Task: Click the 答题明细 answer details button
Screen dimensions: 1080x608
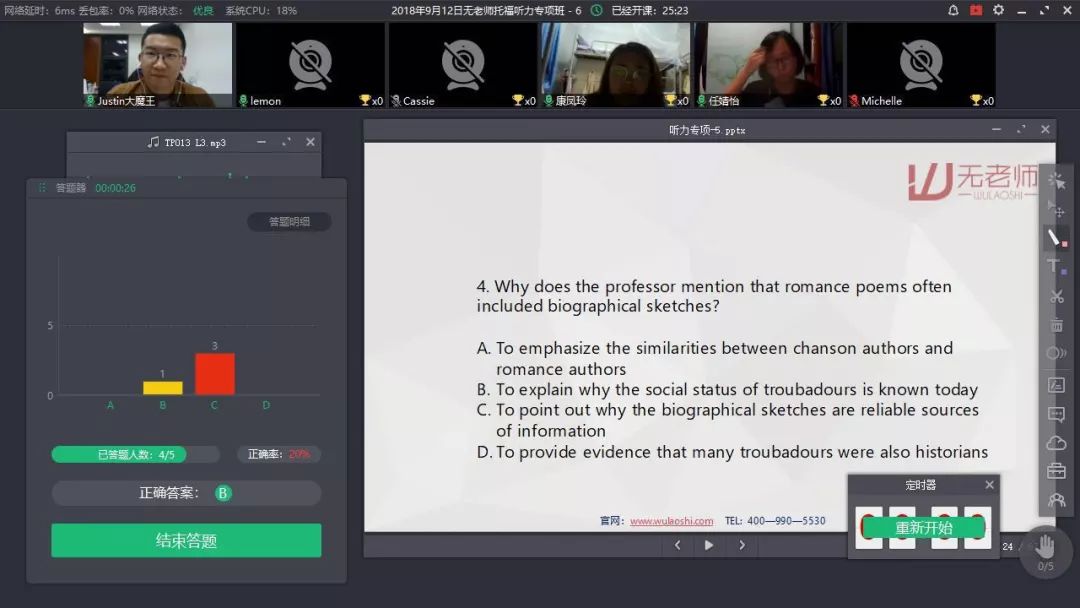Action: (x=289, y=222)
